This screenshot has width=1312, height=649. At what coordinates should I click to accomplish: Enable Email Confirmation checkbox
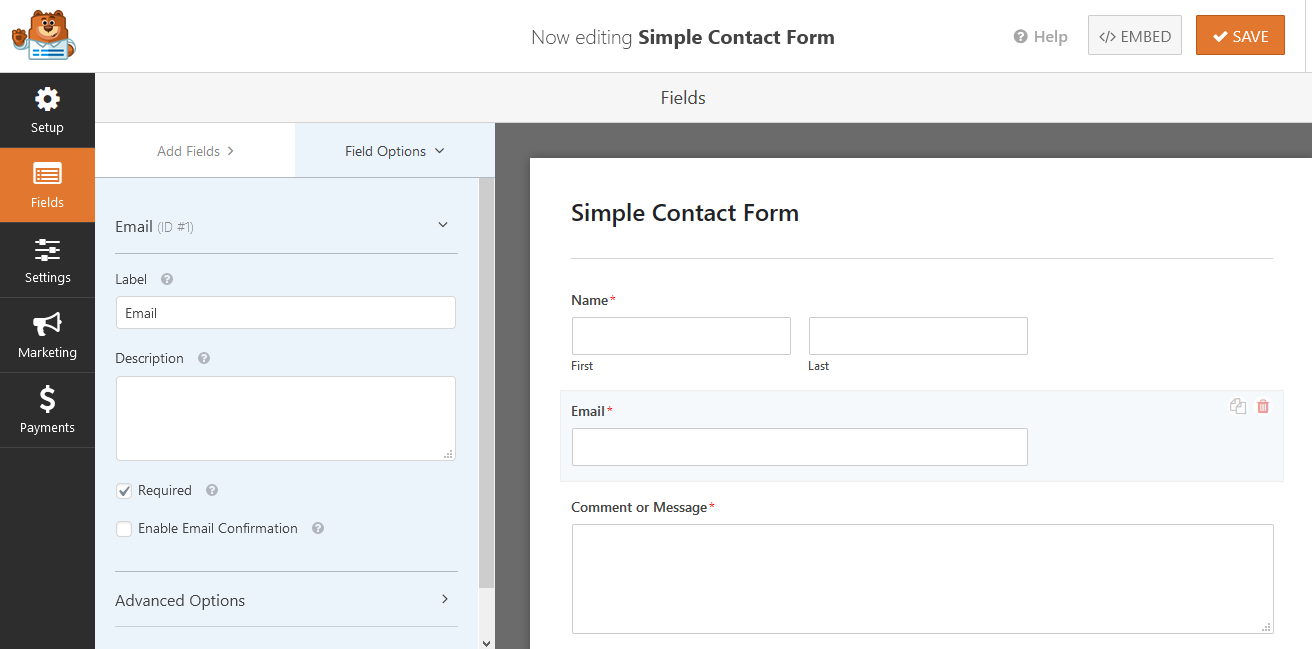[x=124, y=529]
